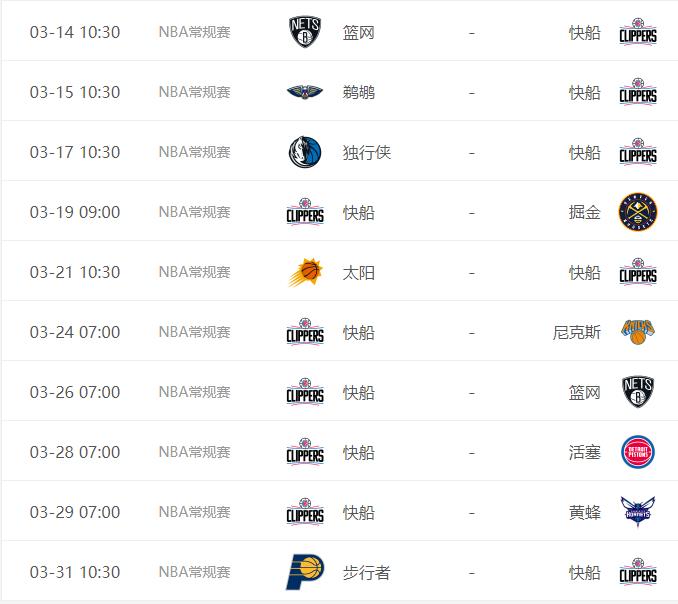678x604 pixels.
Task: Click the Dallas Mavericks logo
Action: [305, 152]
